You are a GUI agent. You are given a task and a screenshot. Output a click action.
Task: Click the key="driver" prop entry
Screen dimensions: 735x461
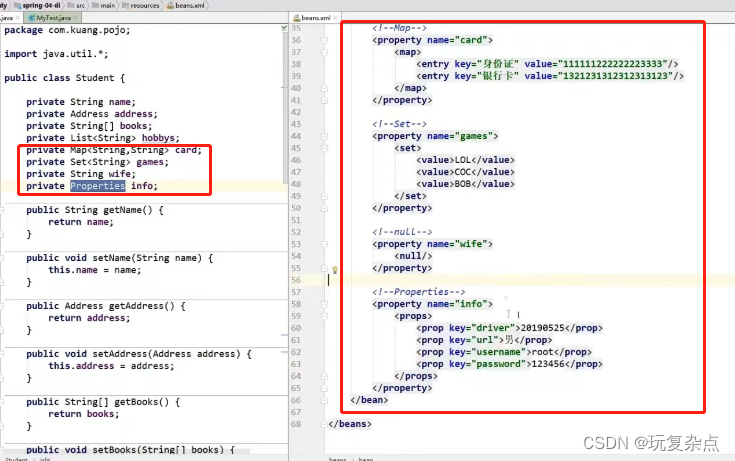coord(509,328)
